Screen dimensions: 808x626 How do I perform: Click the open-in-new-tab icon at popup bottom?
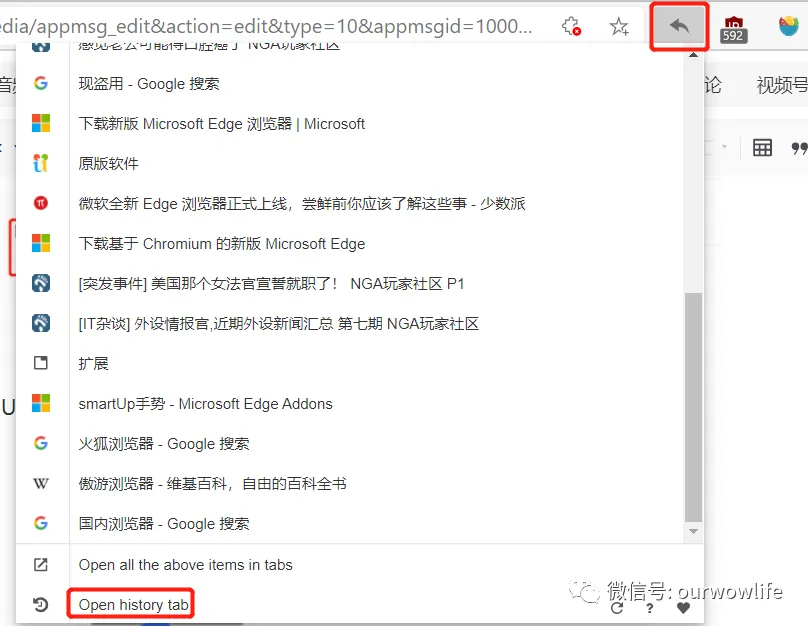tap(41, 565)
